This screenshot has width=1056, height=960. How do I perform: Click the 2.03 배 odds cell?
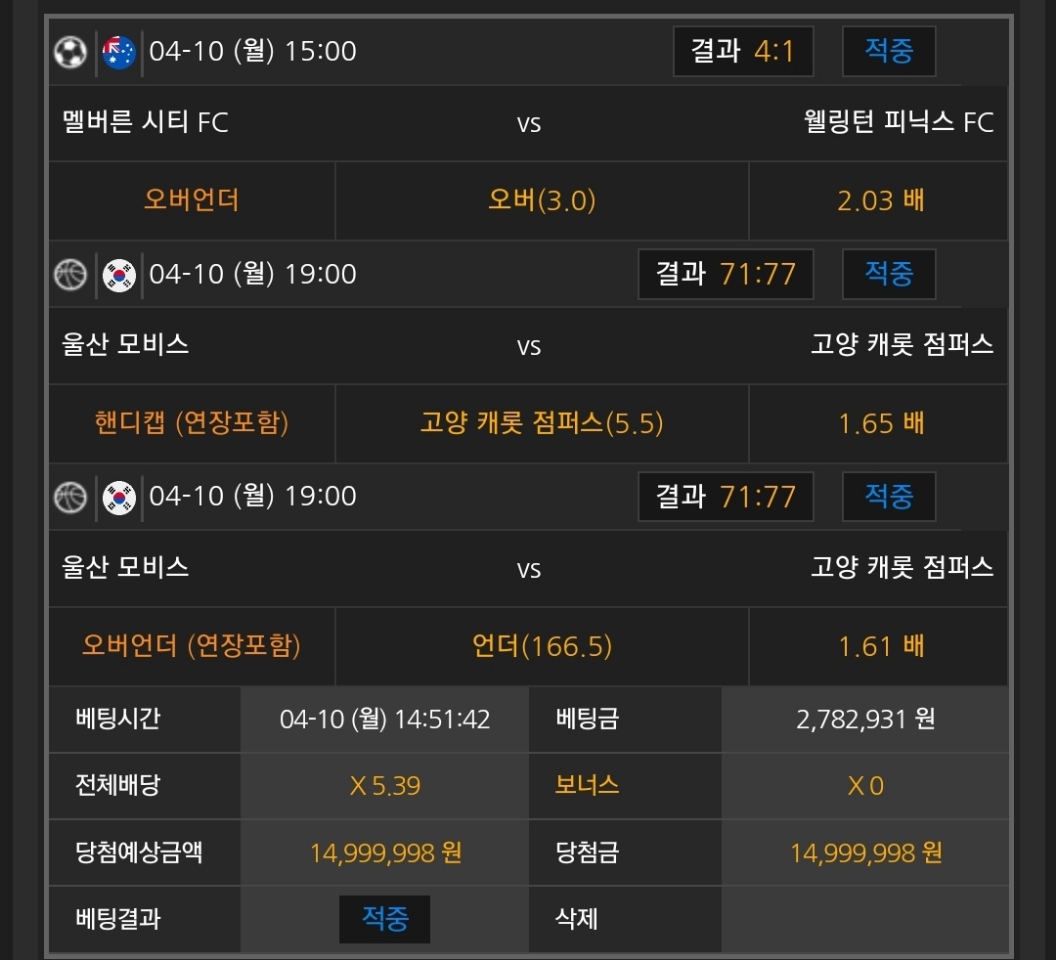tap(880, 201)
